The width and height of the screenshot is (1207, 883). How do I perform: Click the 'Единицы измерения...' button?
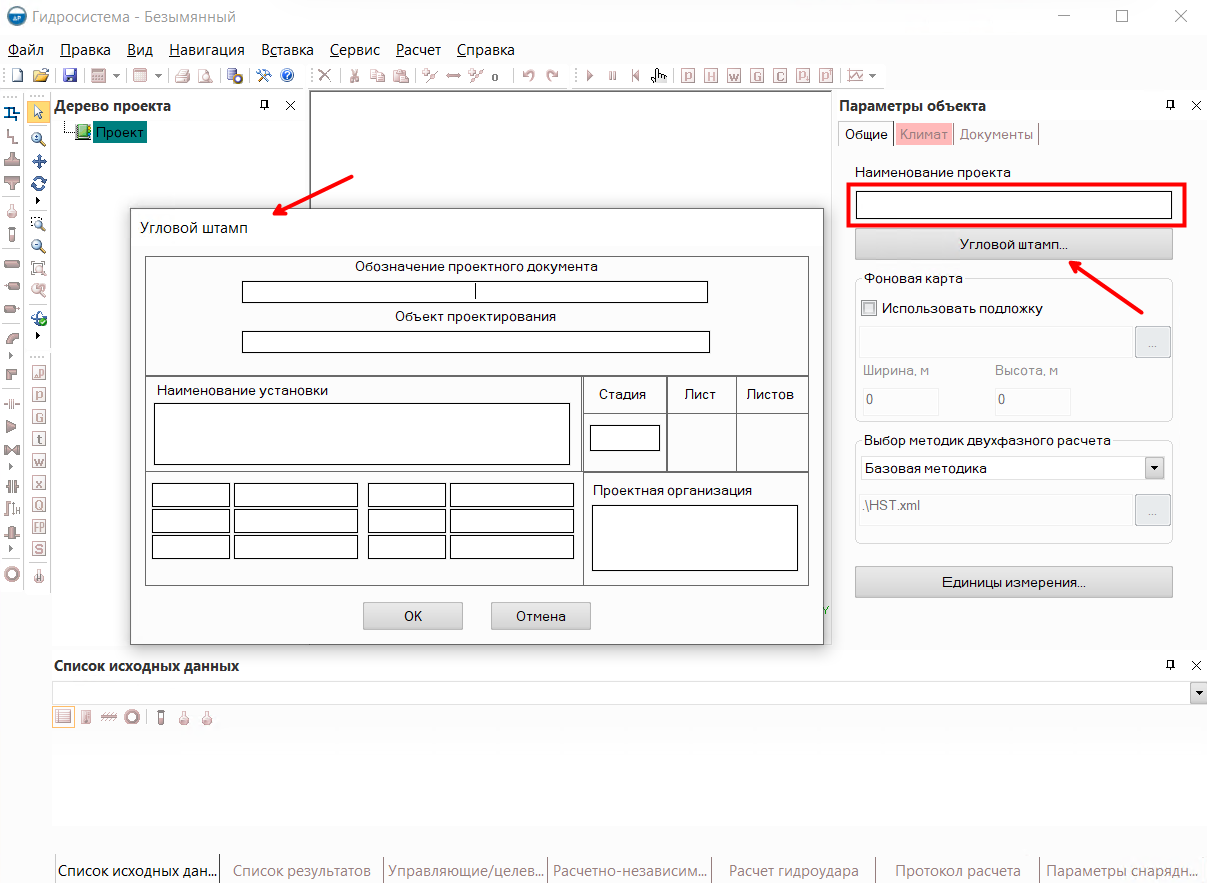point(1013,582)
